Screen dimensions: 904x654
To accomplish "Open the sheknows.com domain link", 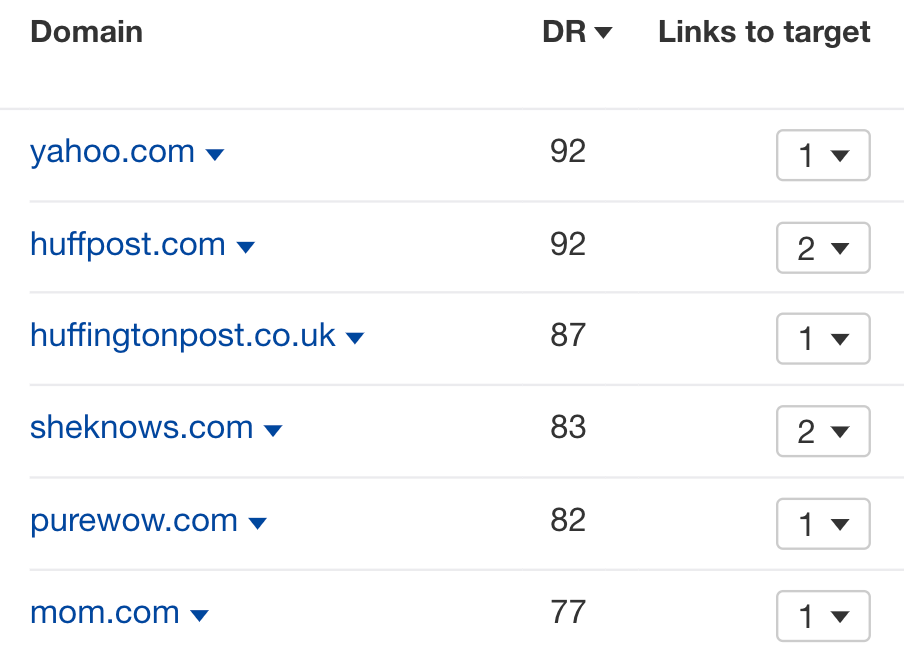I will pos(142,427).
